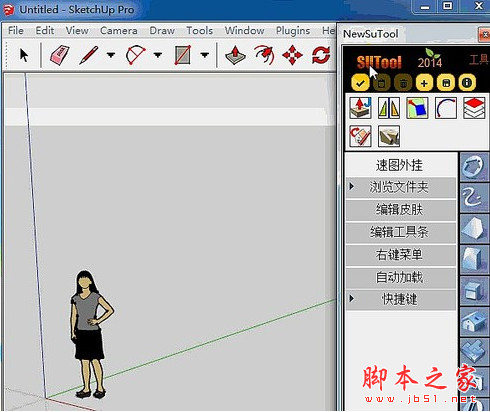Open the Camera menu
Viewport: 490px width, 412px height.
[119, 31]
